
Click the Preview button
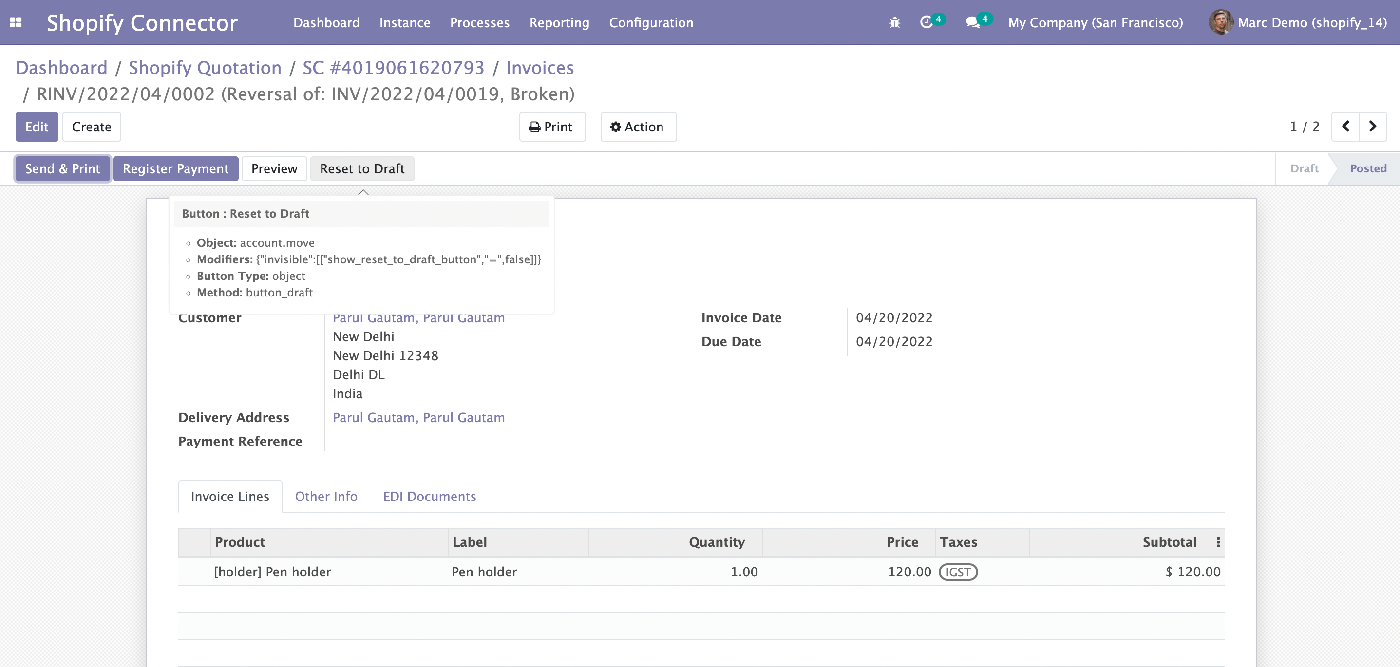(274, 169)
